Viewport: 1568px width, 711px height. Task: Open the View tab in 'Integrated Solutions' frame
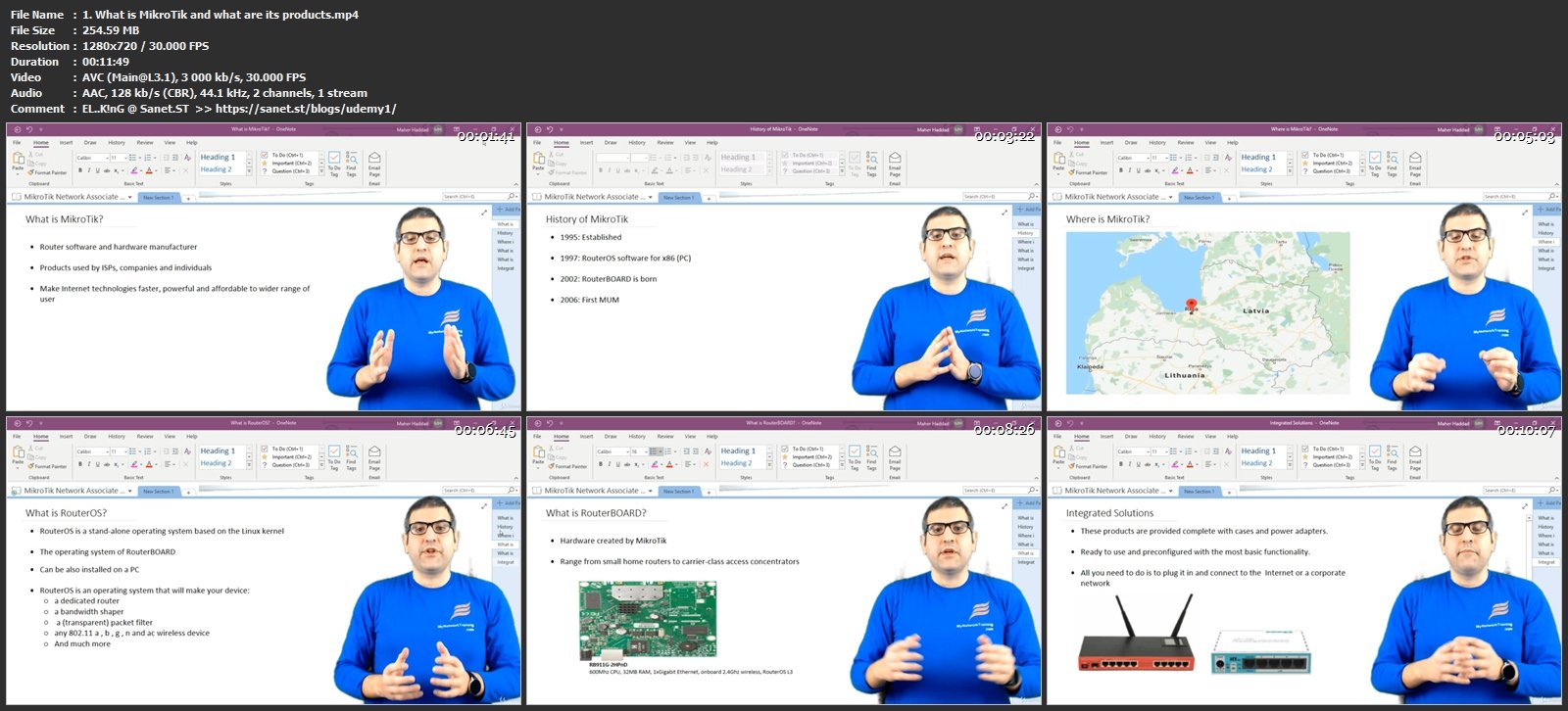point(1210,436)
